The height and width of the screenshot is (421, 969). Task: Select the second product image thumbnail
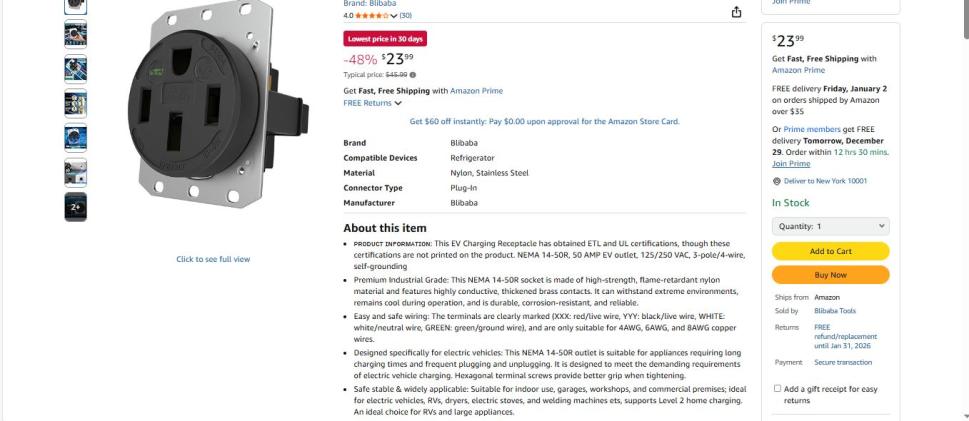click(76, 35)
